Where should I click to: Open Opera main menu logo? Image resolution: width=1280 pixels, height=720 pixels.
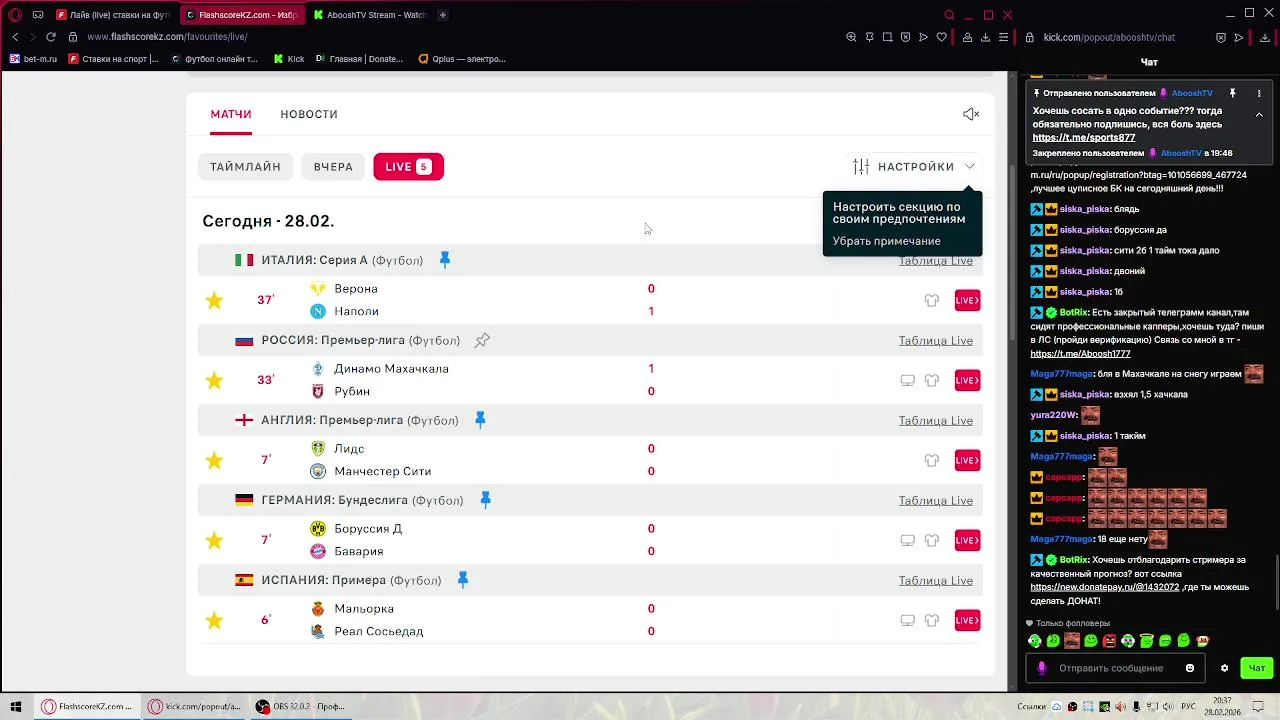click(15, 15)
